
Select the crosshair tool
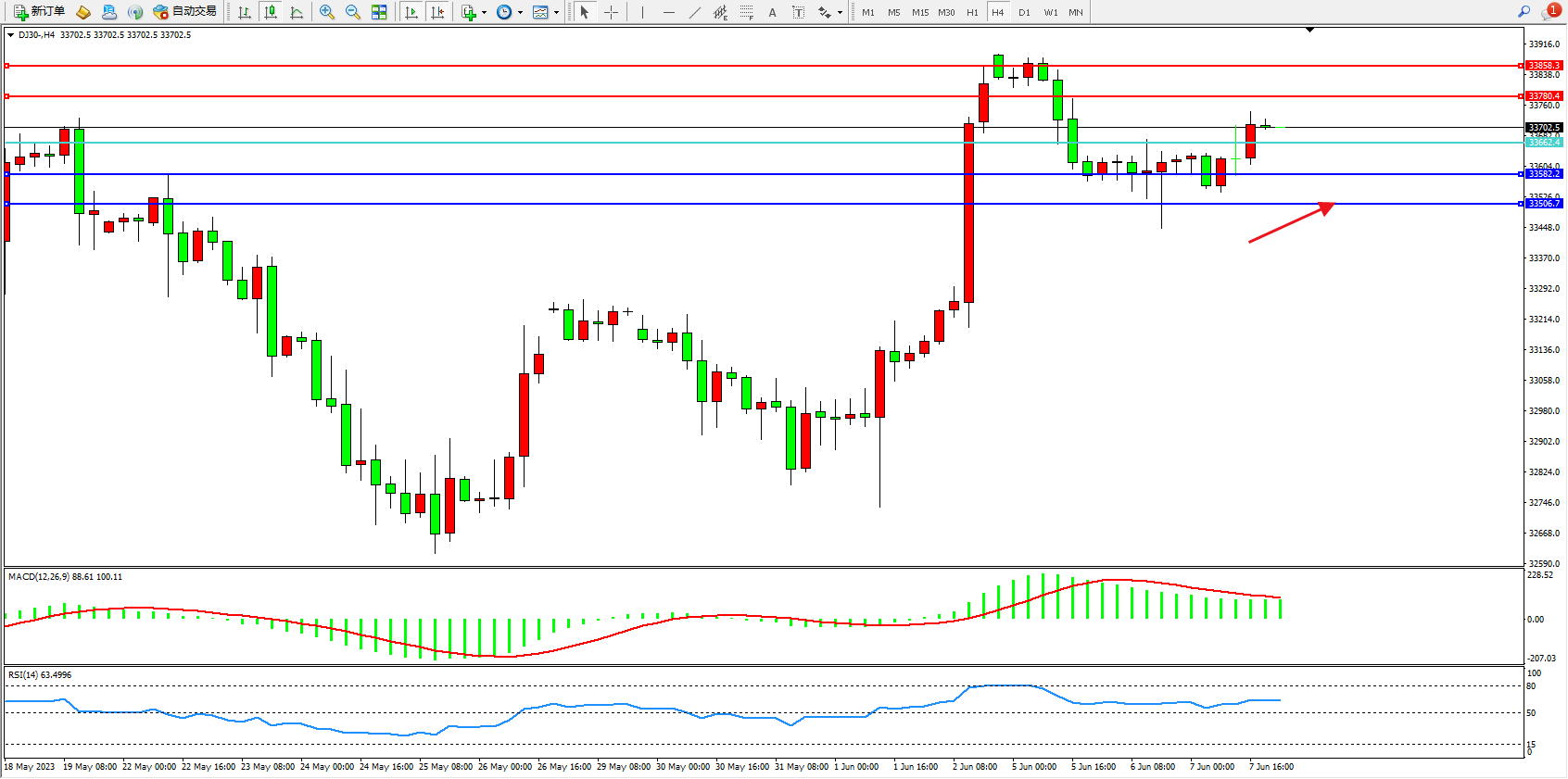pyautogui.click(x=612, y=12)
